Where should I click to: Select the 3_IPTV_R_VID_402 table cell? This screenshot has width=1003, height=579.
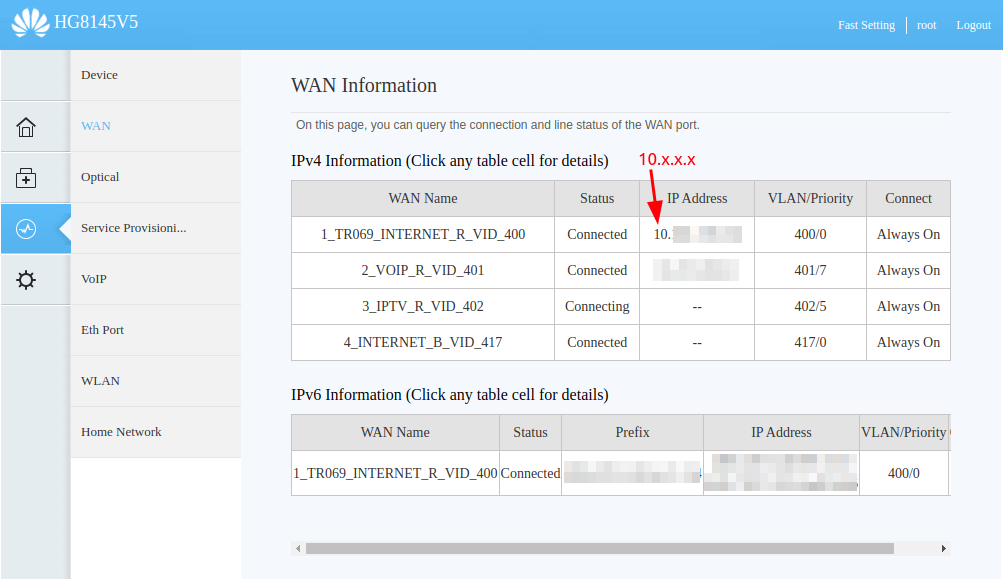pyautogui.click(x=422, y=307)
